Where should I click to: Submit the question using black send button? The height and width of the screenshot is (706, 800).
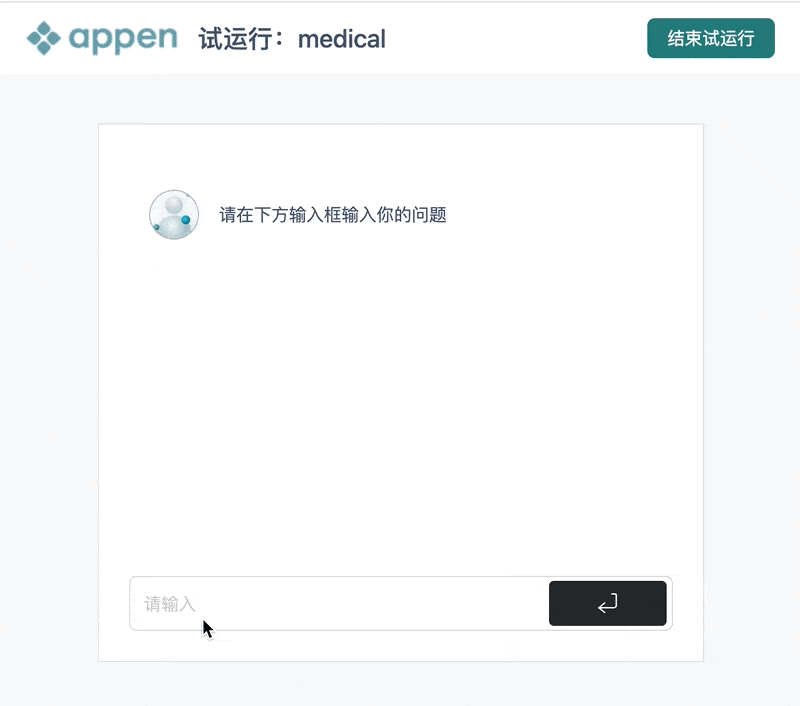(x=608, y=603)
